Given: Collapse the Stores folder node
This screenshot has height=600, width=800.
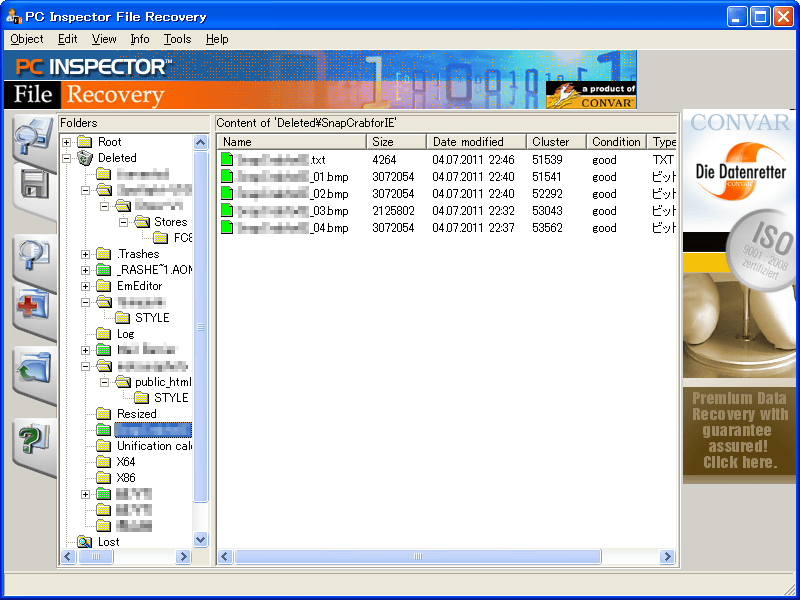Looking at the screenshot, I should pos(123,222).
